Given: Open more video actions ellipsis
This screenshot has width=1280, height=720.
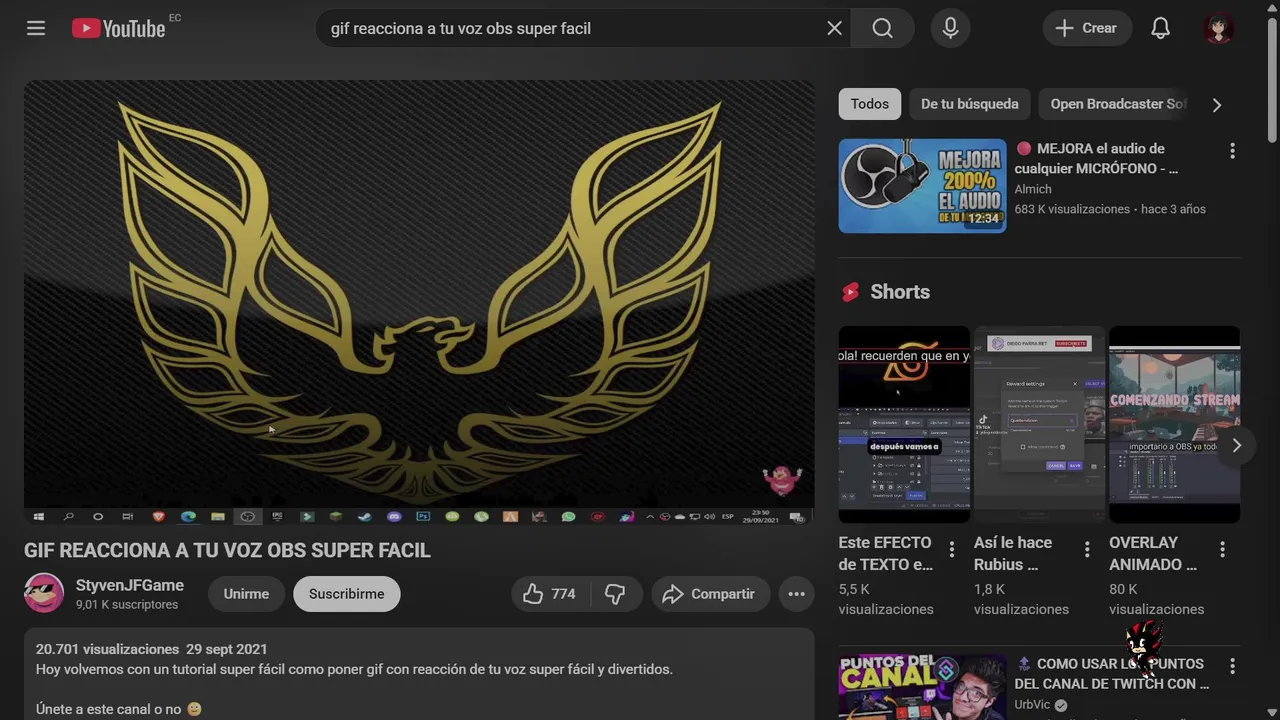Looking at the screenshot, I should [796, 594].
